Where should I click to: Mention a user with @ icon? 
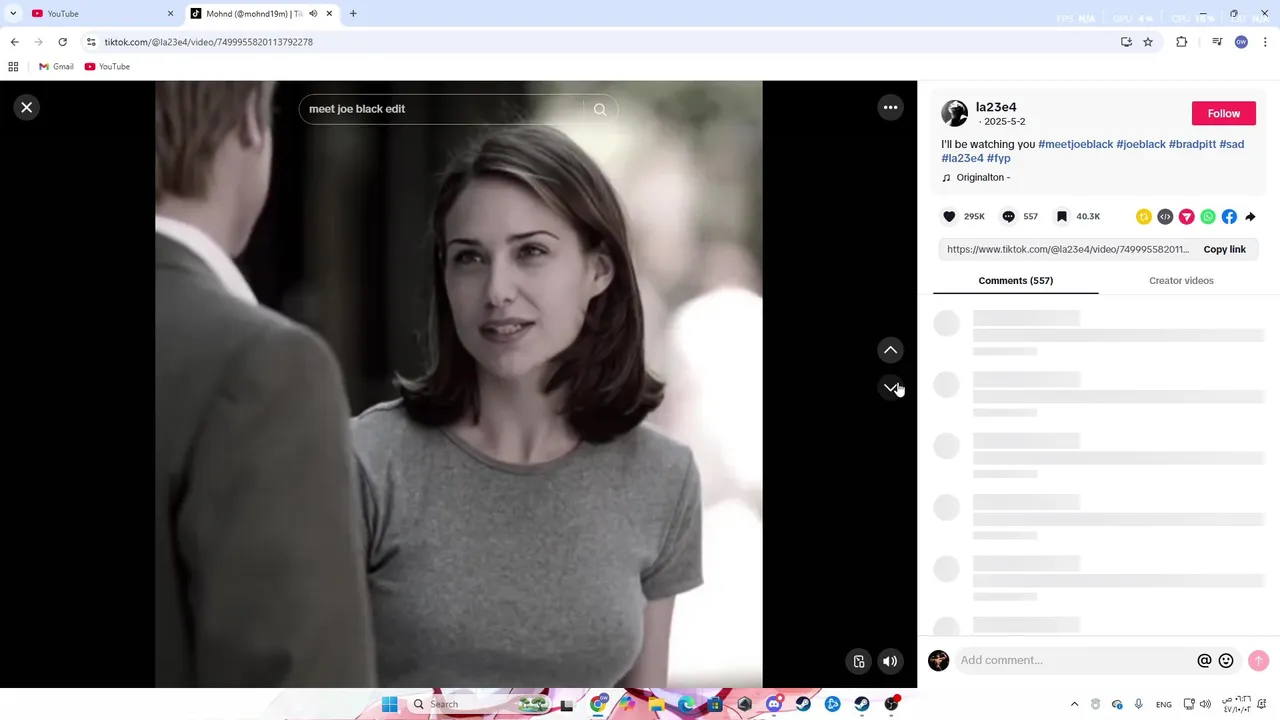[1204, 661]
